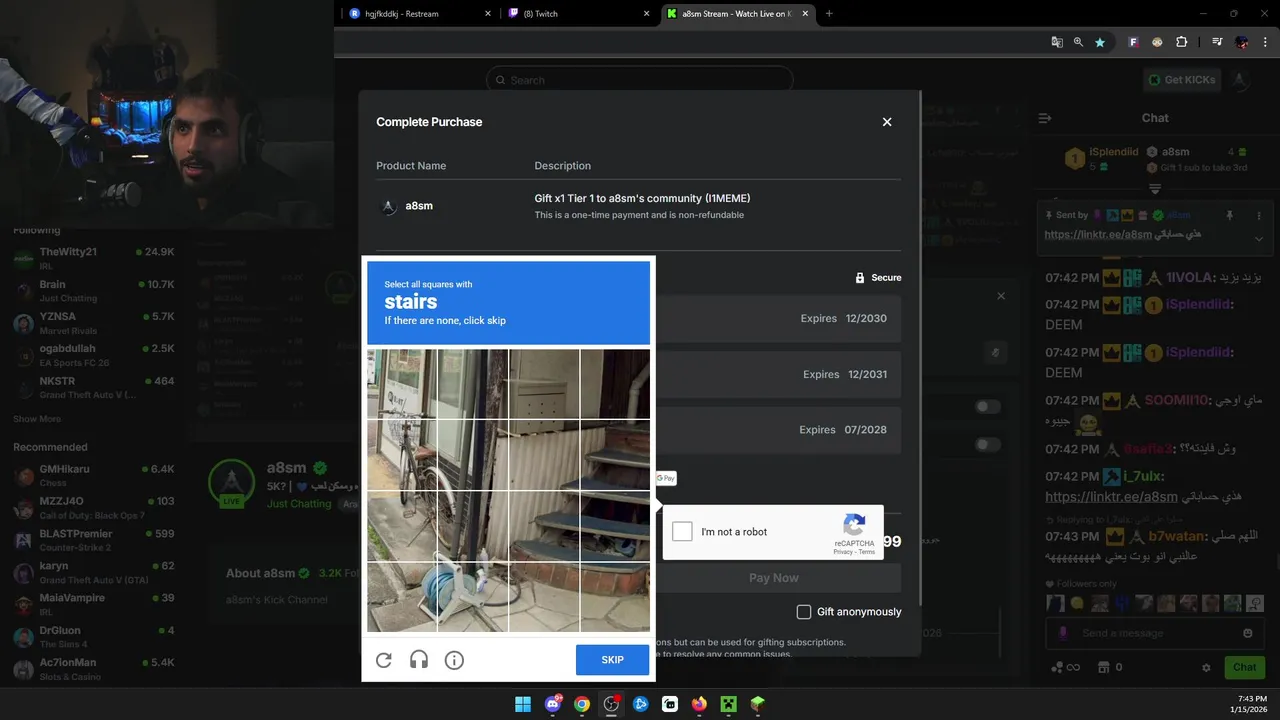
Task: Open the linktr.ee/a8sm pinned link
Action: tap(1098, 234)
